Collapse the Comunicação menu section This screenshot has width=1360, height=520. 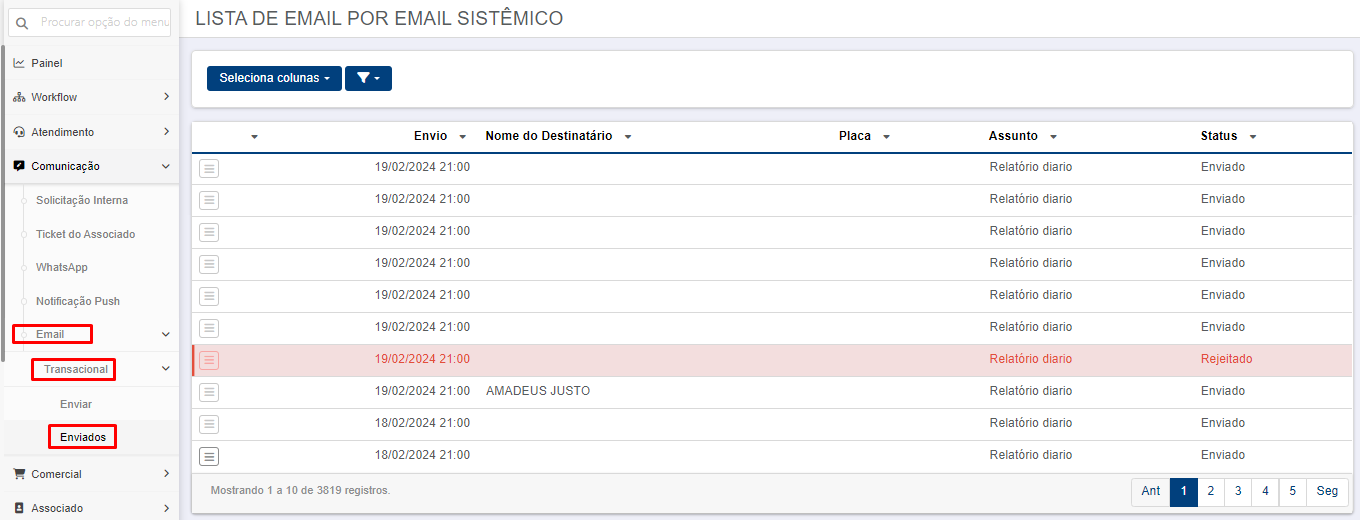[x=166, y=166]
